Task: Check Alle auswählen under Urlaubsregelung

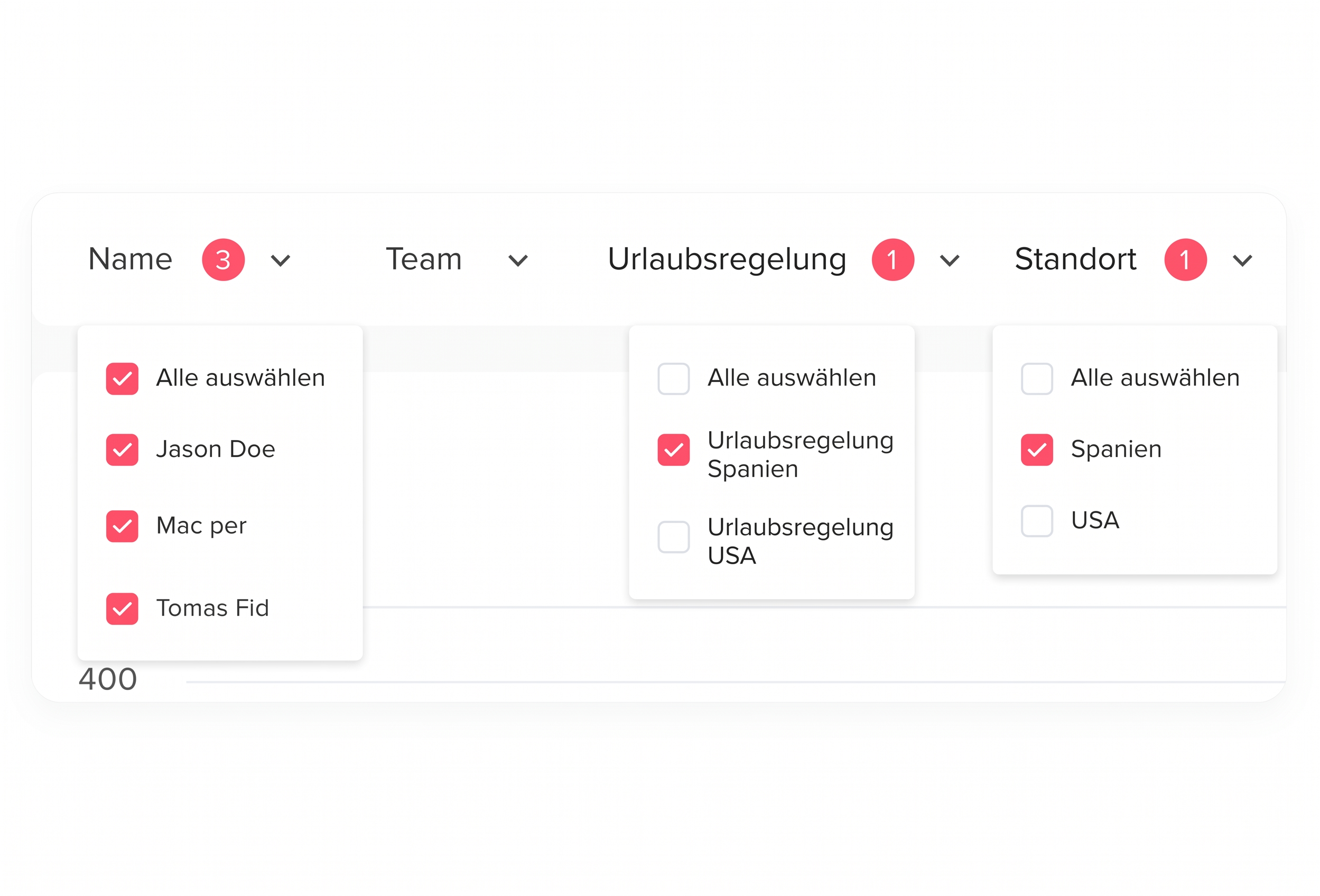Action: click(674, 379)
